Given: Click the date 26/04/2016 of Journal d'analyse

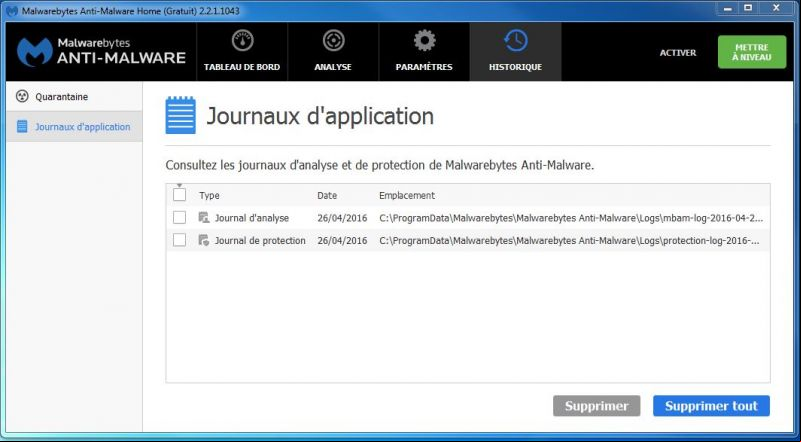Looking at the screenshot, I should [342, 218].
